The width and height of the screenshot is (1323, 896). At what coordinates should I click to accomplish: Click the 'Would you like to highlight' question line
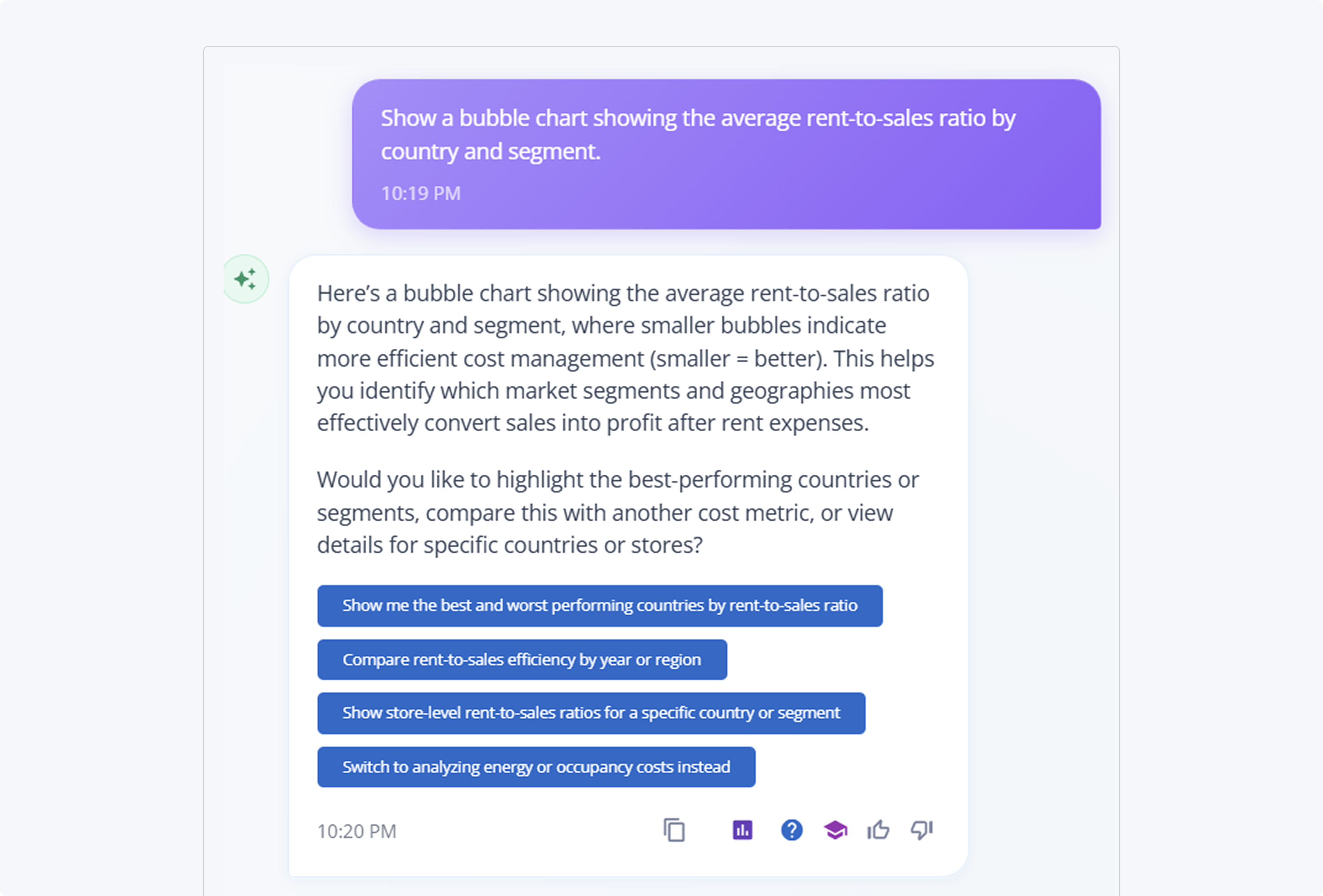618,480
